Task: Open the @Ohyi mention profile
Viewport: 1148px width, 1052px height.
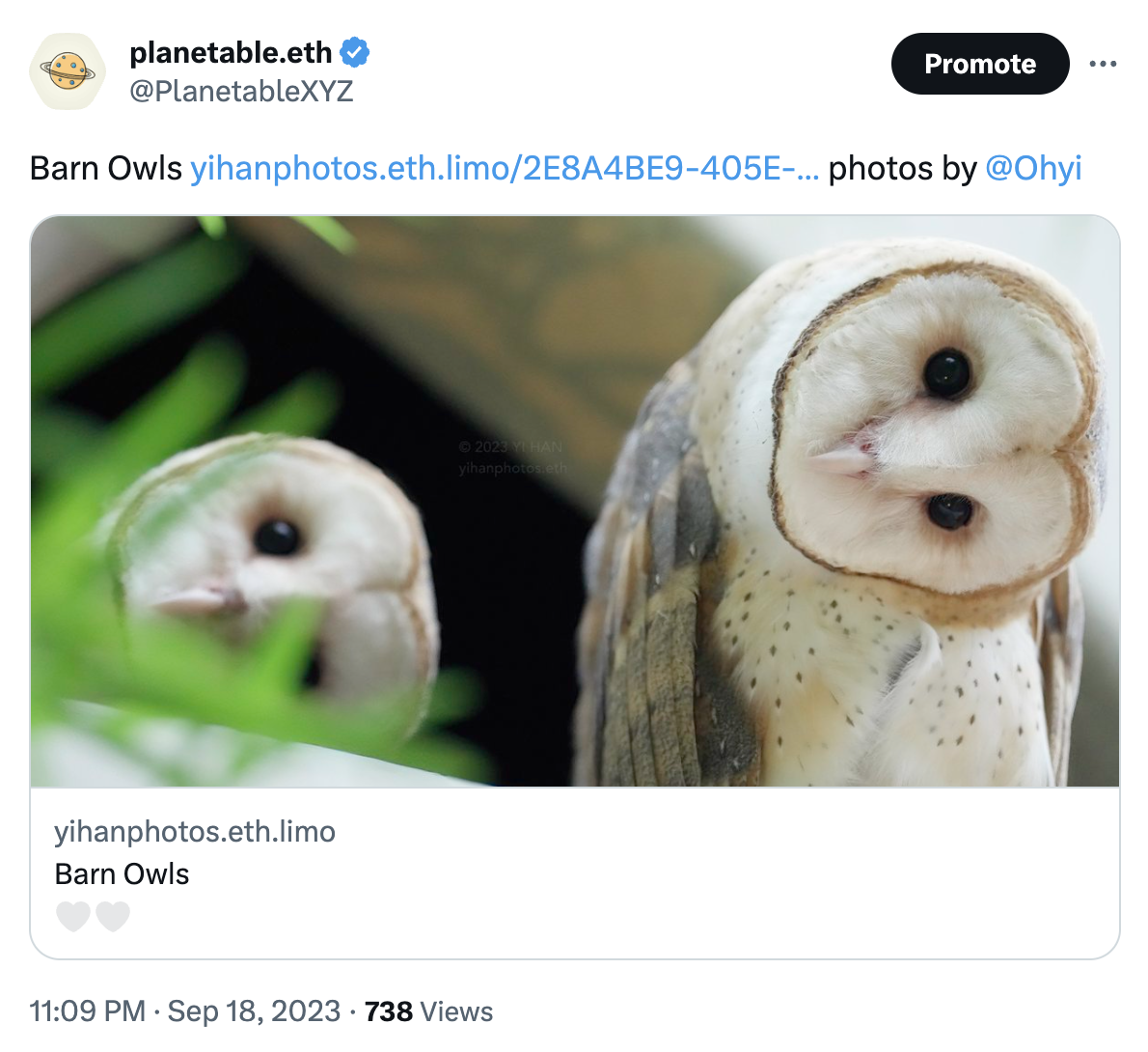Action: [x=1033, y=168]
